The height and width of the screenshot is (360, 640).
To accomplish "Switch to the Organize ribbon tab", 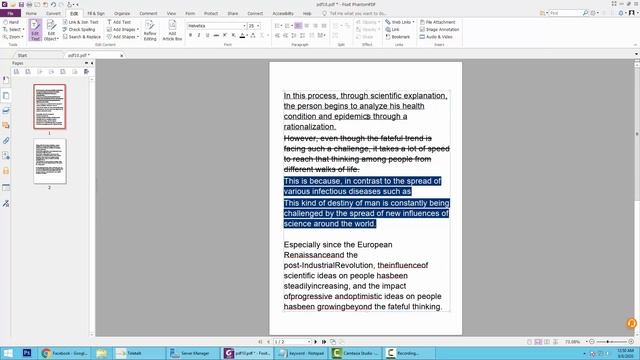I will click(122, 13).
